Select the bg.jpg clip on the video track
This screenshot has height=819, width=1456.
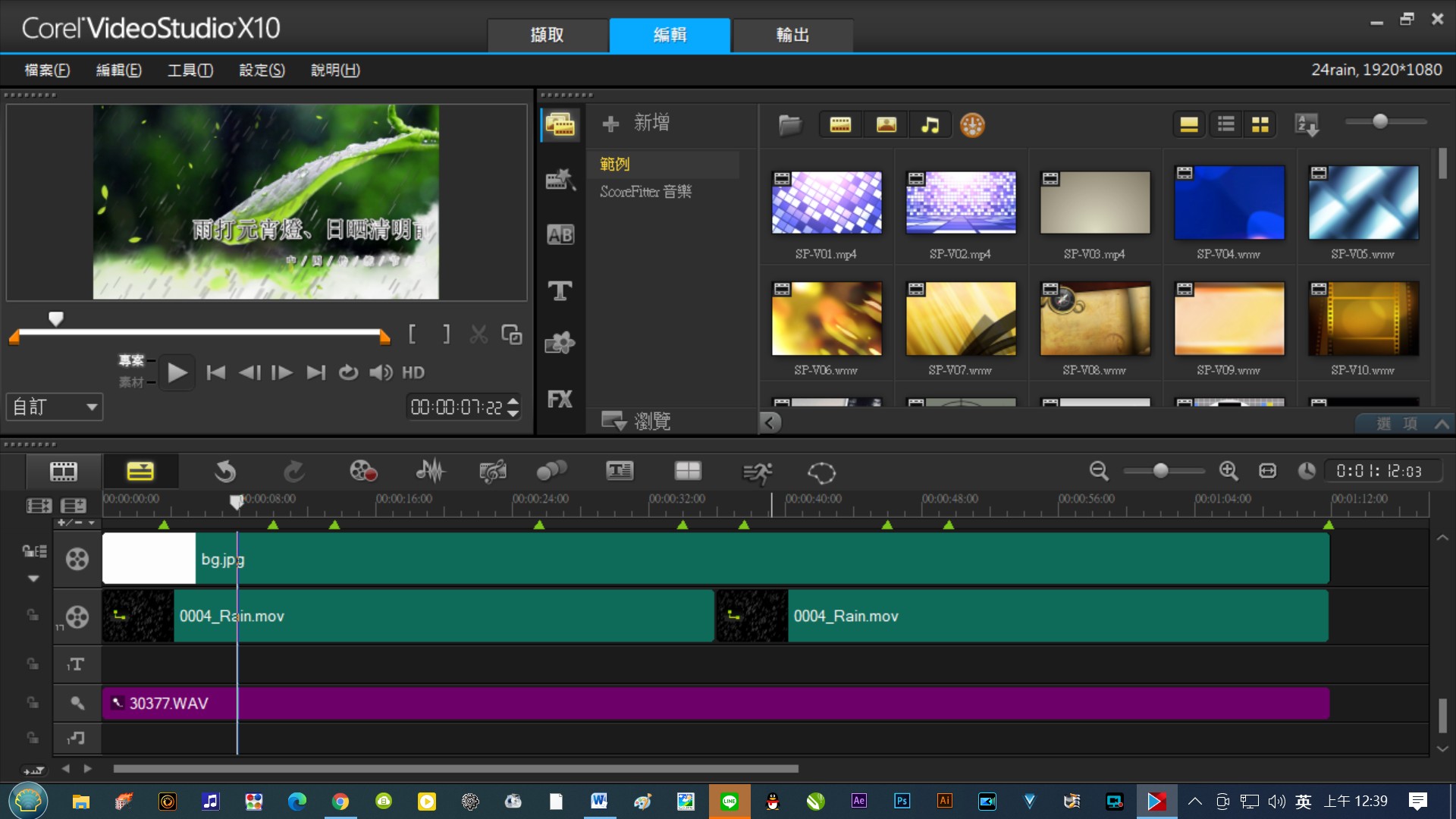click(716, 559)
